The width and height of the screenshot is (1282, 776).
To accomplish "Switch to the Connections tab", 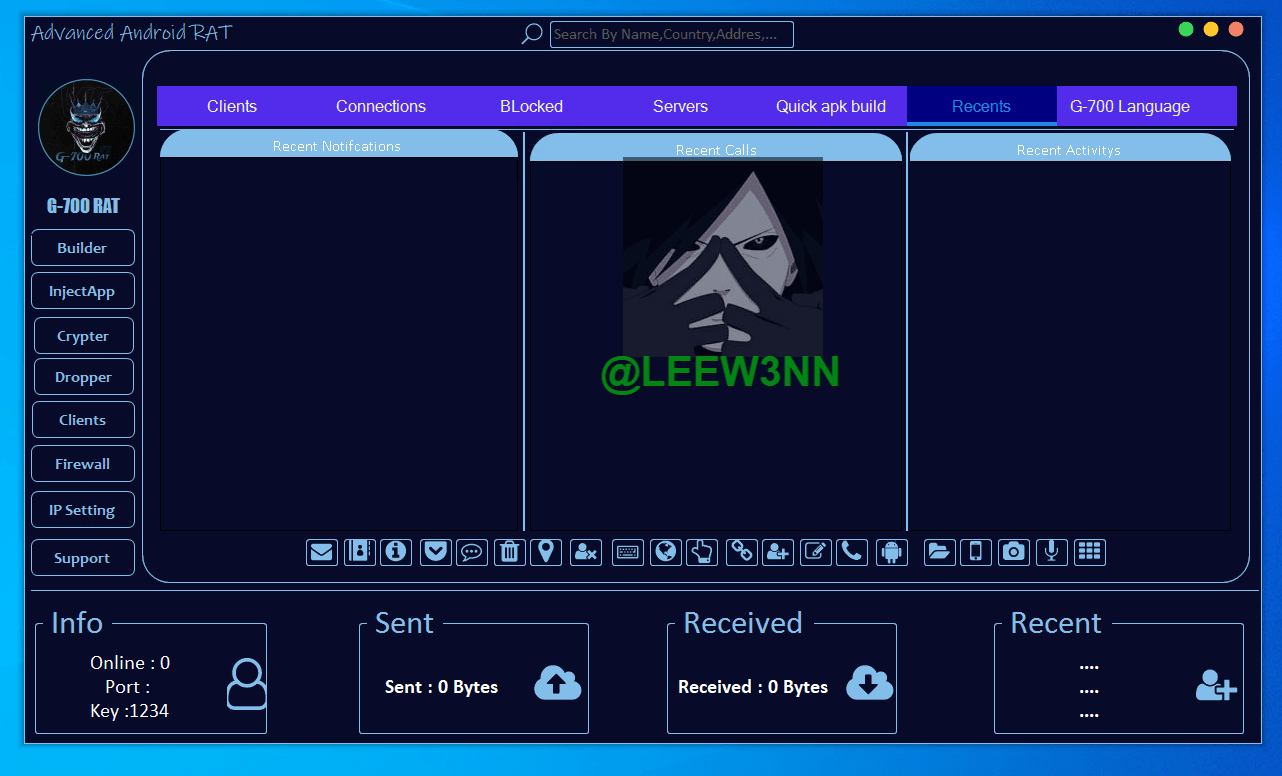I will (x=381, y=106).
